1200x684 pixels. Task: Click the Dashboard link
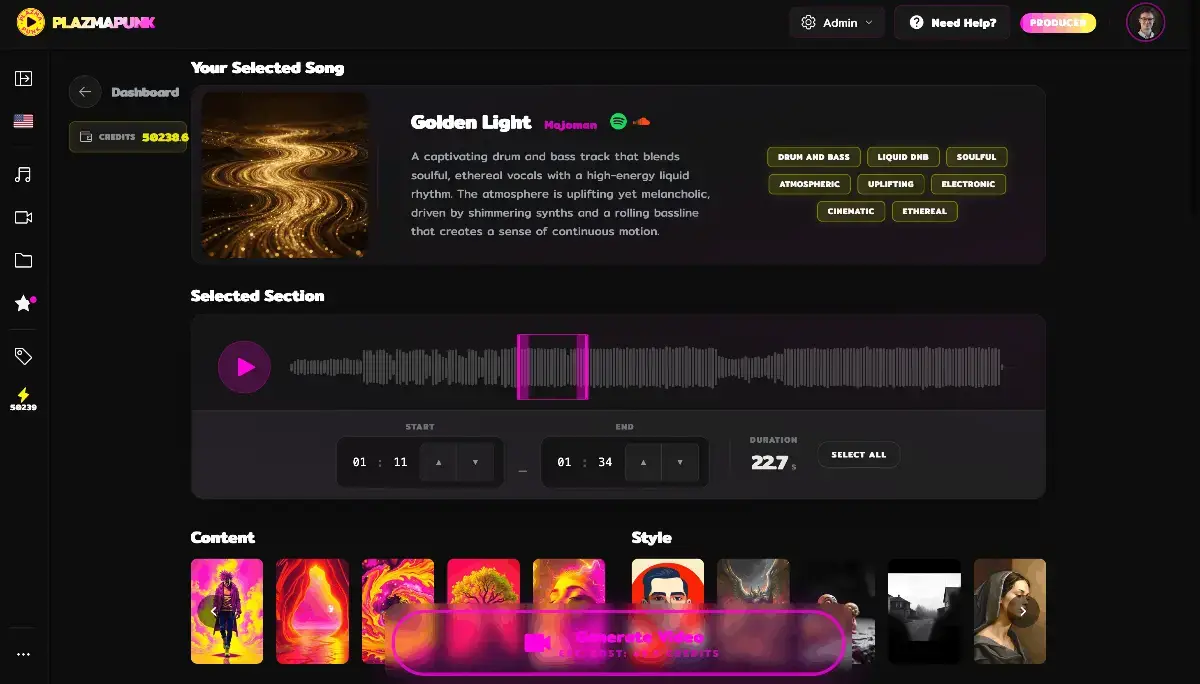(145, 92)
